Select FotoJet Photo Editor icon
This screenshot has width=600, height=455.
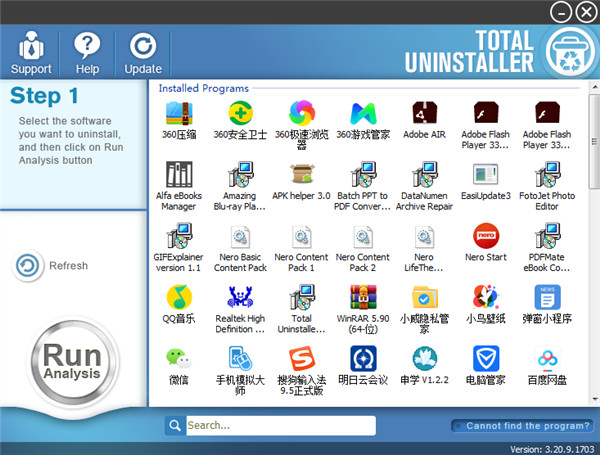click(547, 174)
